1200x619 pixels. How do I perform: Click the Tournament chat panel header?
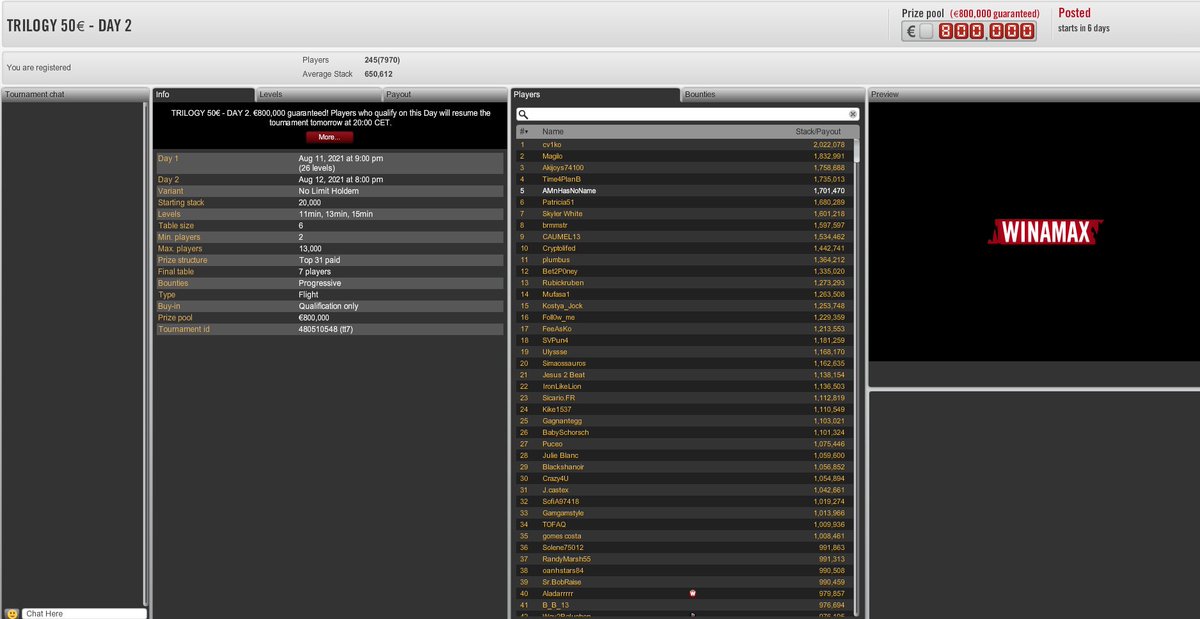coord(76,95)
